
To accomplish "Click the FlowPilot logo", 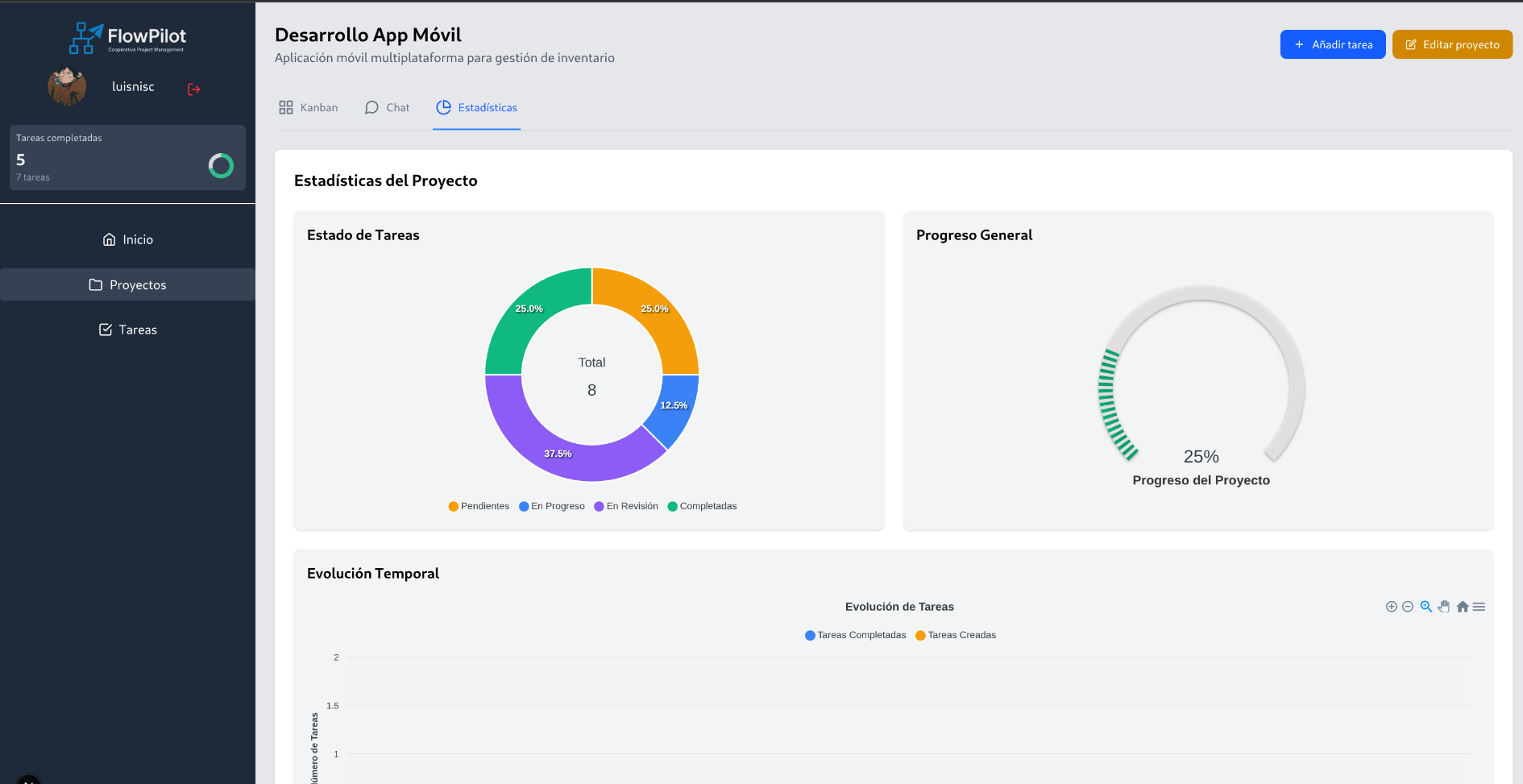I will (x=127, y=38).
